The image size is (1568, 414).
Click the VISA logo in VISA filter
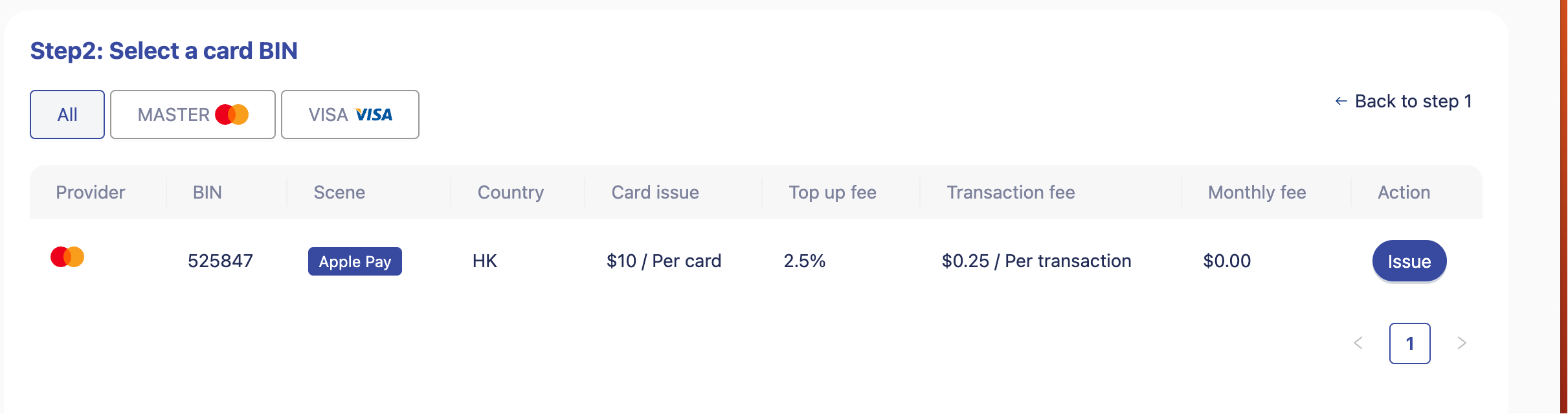(x=374, y=114)
